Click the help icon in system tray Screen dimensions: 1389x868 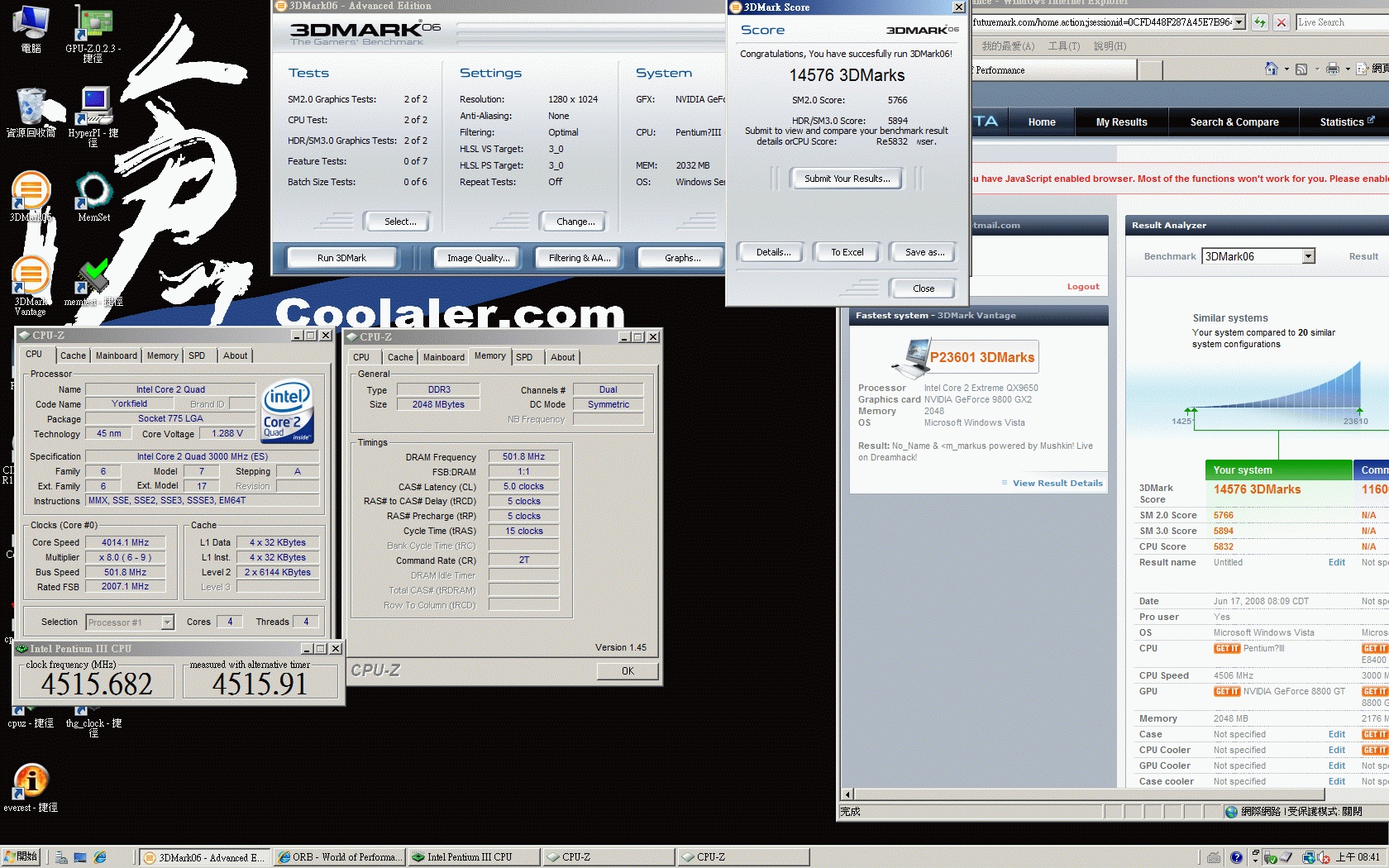tap(1236, 857)
